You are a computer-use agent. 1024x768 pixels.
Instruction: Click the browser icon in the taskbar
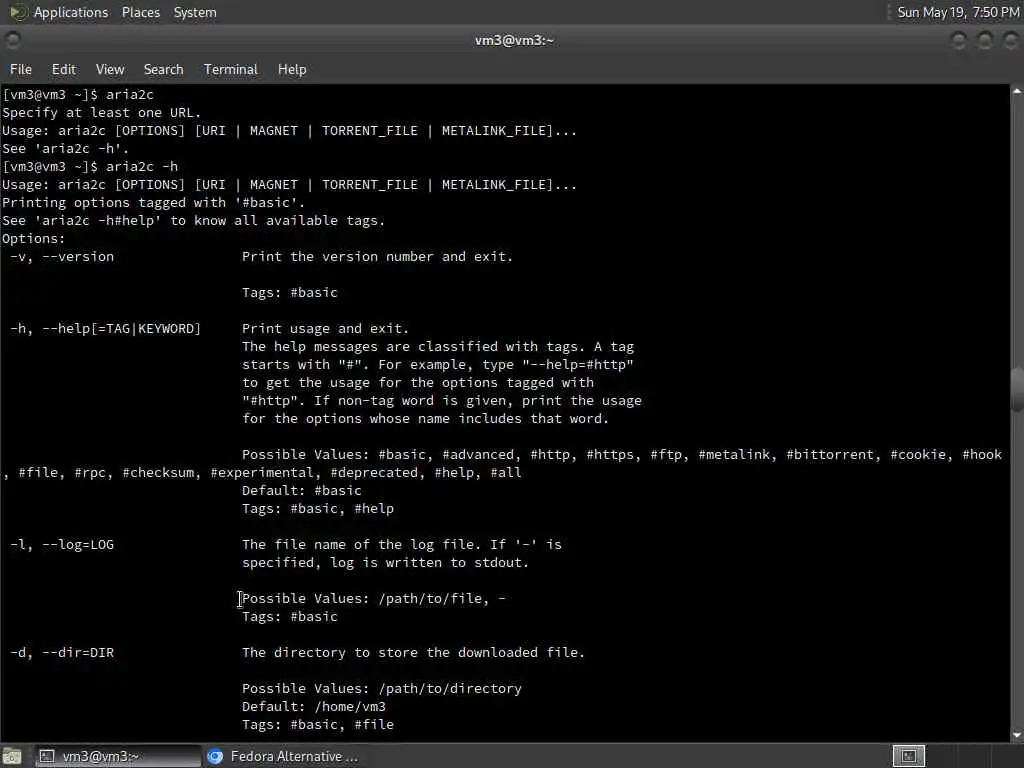click(x=215, y=756)
